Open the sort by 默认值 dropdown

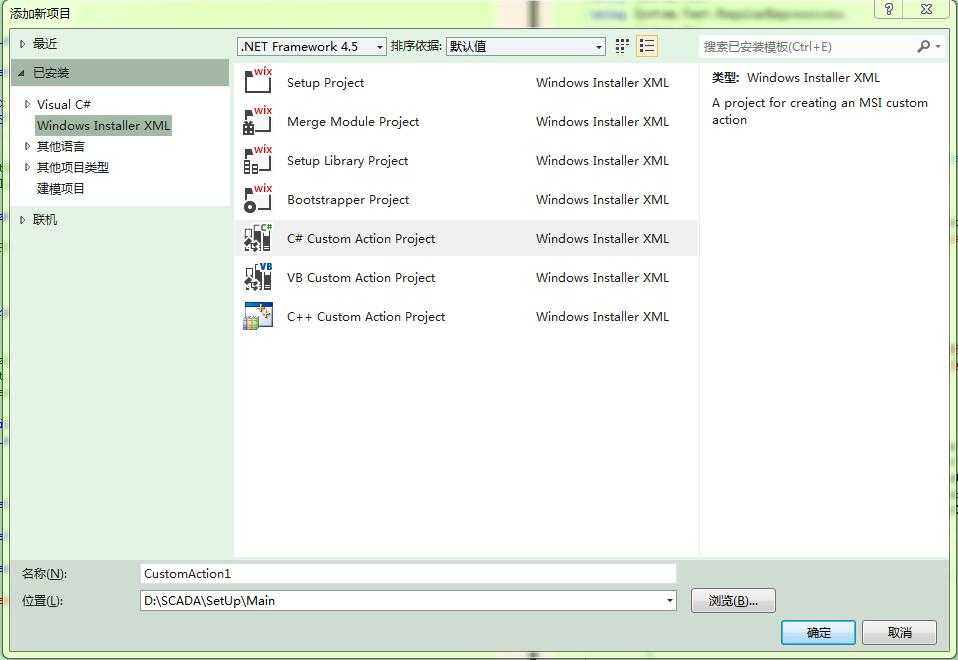click(x=526, y=46)
